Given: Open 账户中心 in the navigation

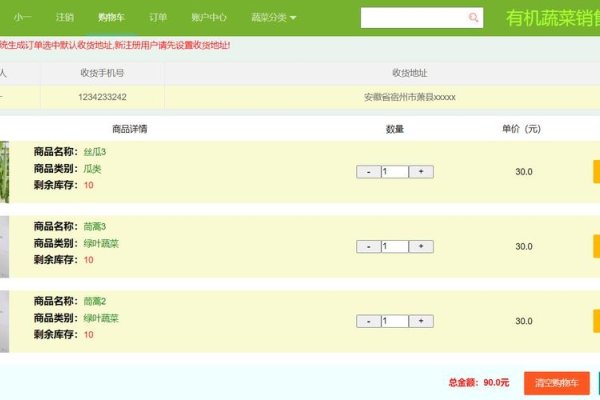Looking at the screenshot, I should 209,17.
